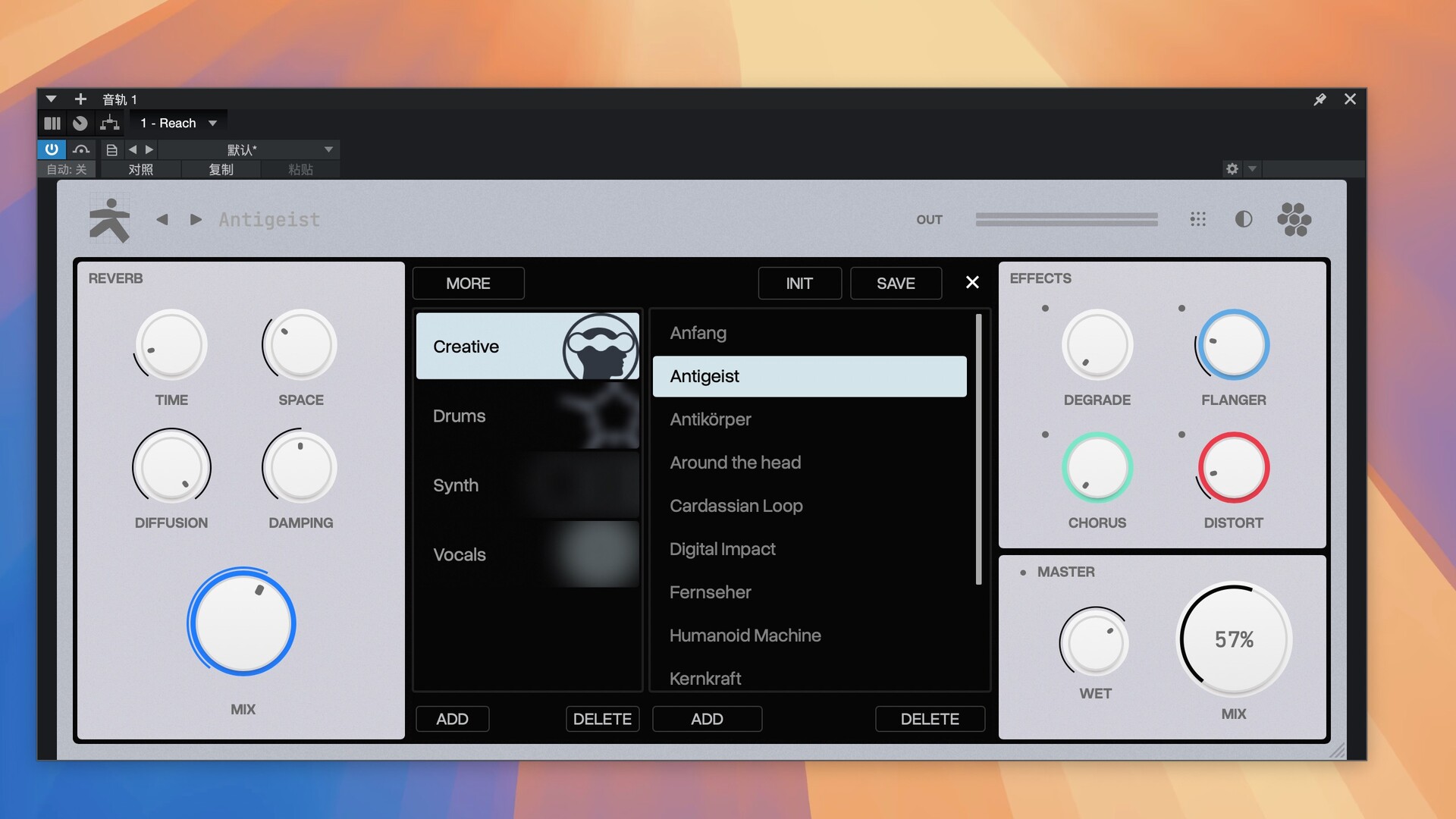This screenshot has height=819, width=1456.
Task: Click the preset list scrollbar
Action: [x=978, y=449]
